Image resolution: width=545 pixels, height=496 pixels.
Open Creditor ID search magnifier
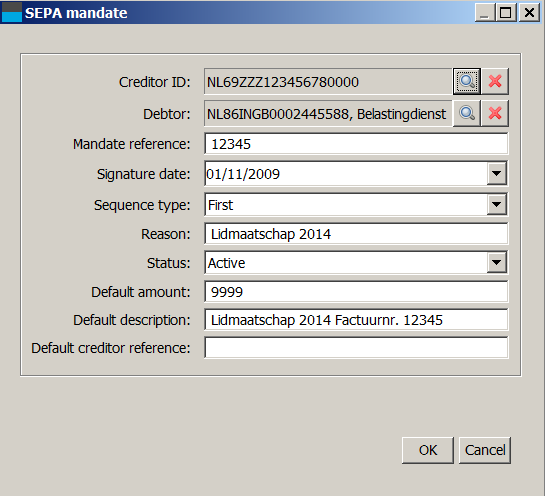click(x=467, y=81)
